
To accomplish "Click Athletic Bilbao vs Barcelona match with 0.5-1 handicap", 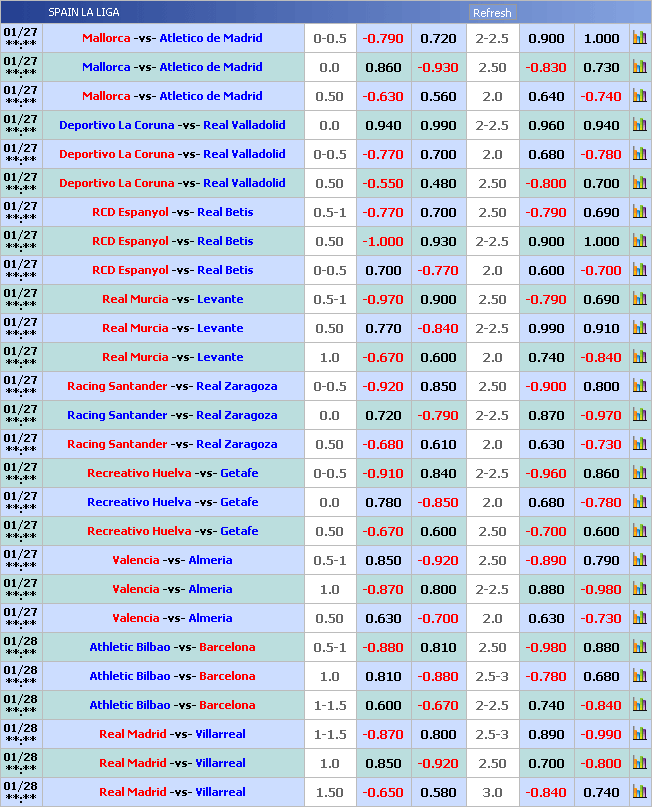I will click(172, 647).
